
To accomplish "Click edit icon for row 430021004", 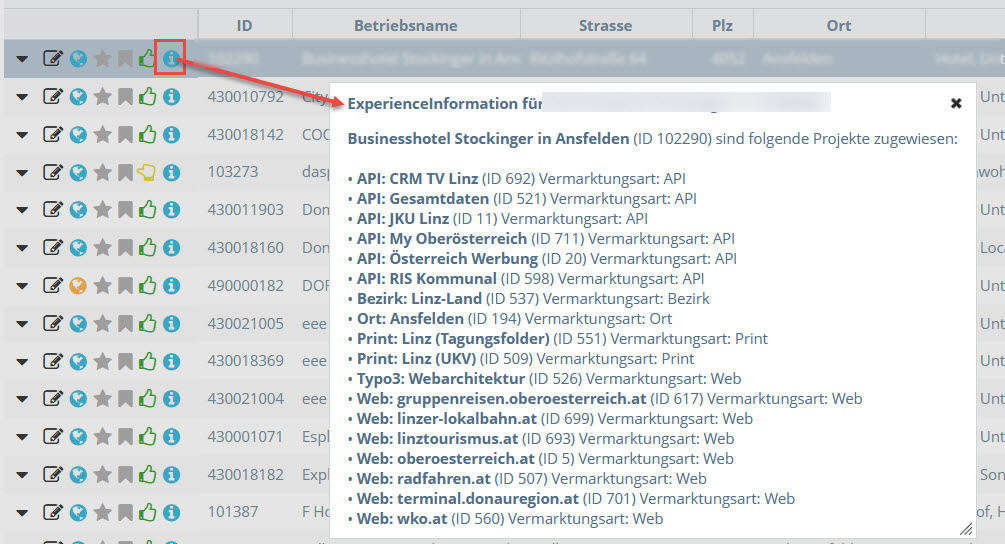I will [x=53, y=399].
